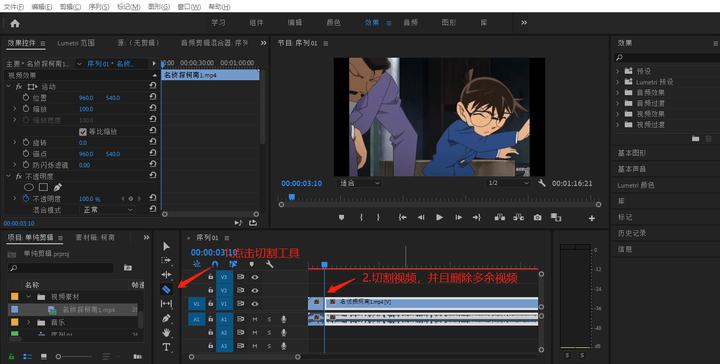The height and width of the screenshot is (364, 720).
Task: Open the 适合 zoom level dropdown
Action: [x=359, y=183]
